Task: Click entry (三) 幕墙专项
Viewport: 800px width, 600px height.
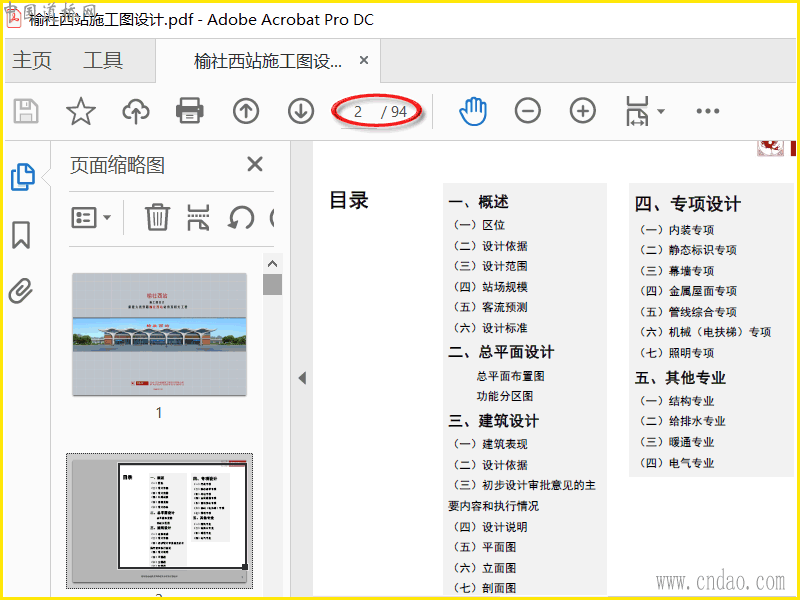Action: (677, 270)
